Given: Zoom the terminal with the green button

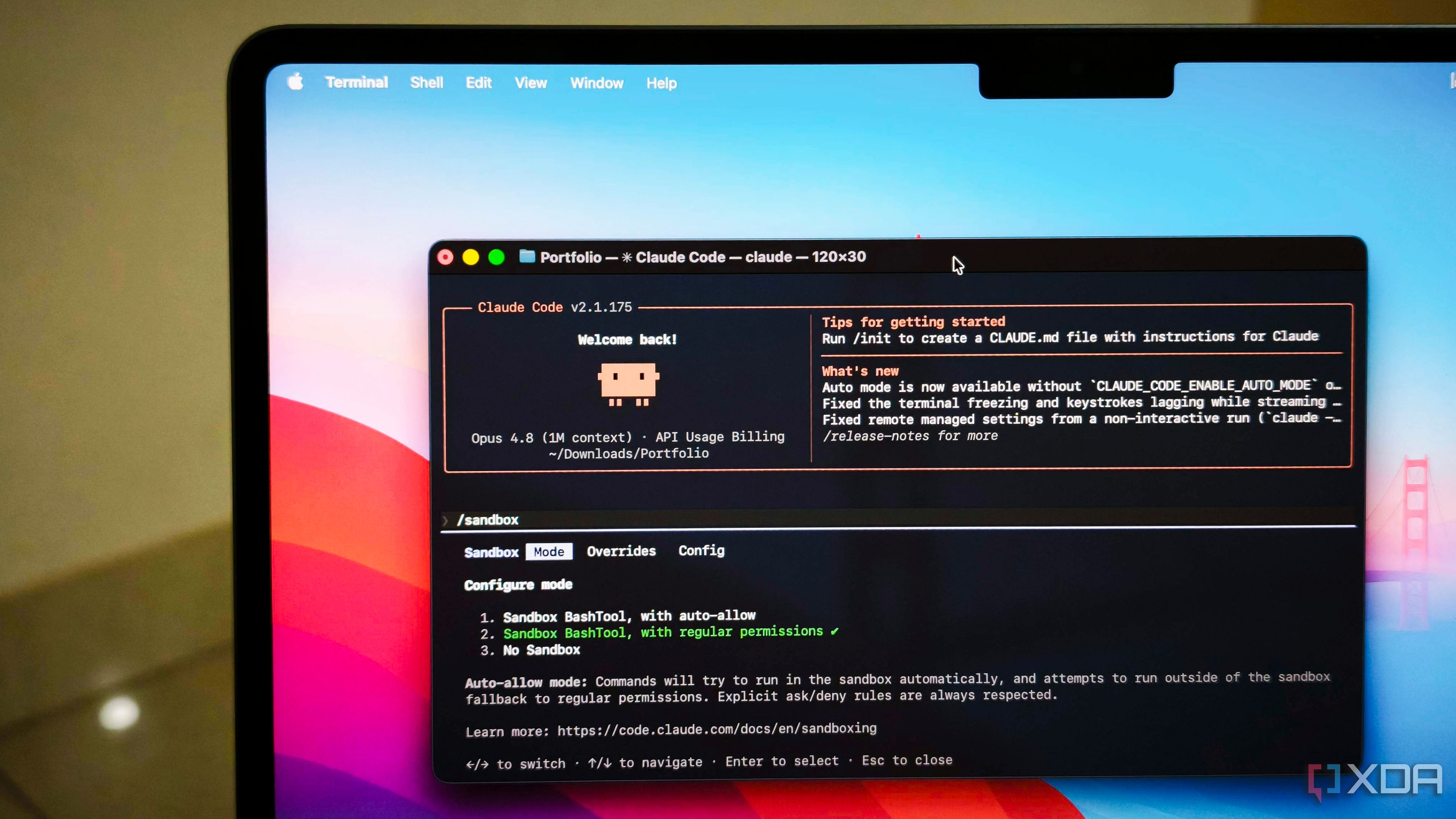Looking at the screenshot, I should pos(496,258).
